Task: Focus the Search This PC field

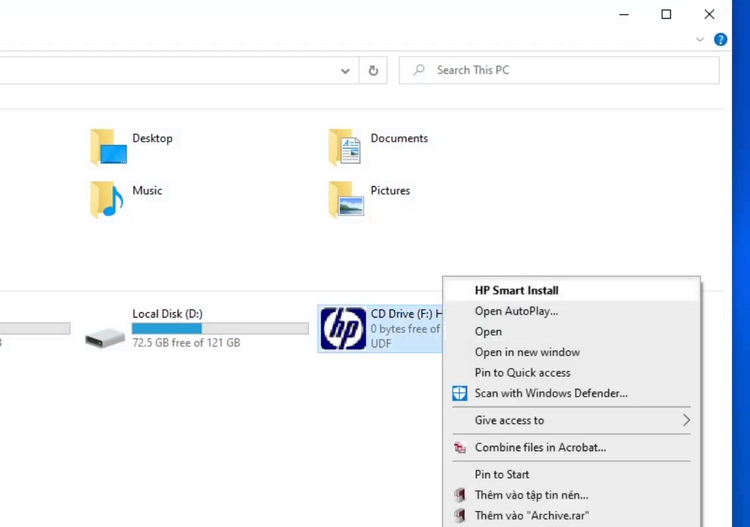Action: pos(559,70)
